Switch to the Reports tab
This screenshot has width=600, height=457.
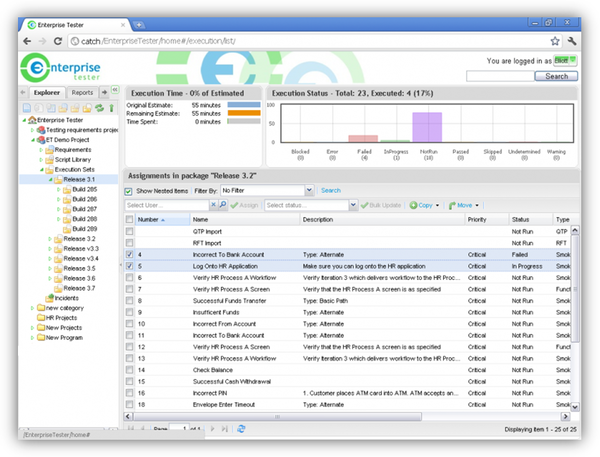coord(82,93)
